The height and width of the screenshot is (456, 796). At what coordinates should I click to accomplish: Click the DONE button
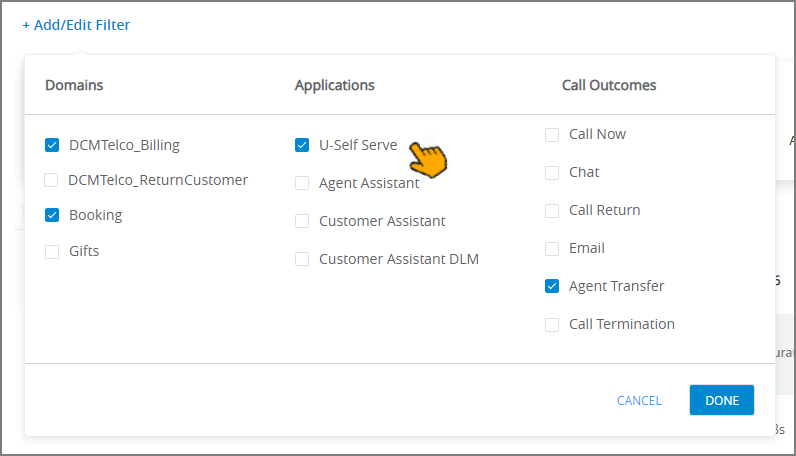721,400
